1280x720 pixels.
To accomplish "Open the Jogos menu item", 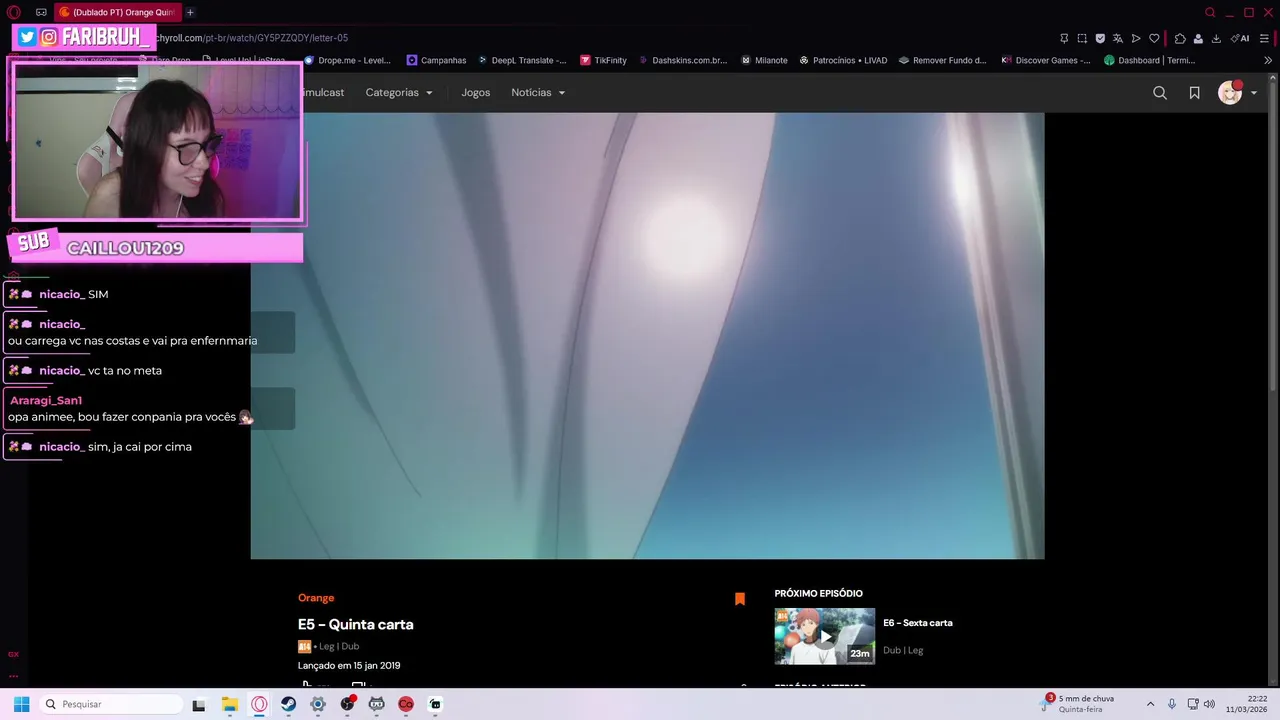I will coord(476,93).
